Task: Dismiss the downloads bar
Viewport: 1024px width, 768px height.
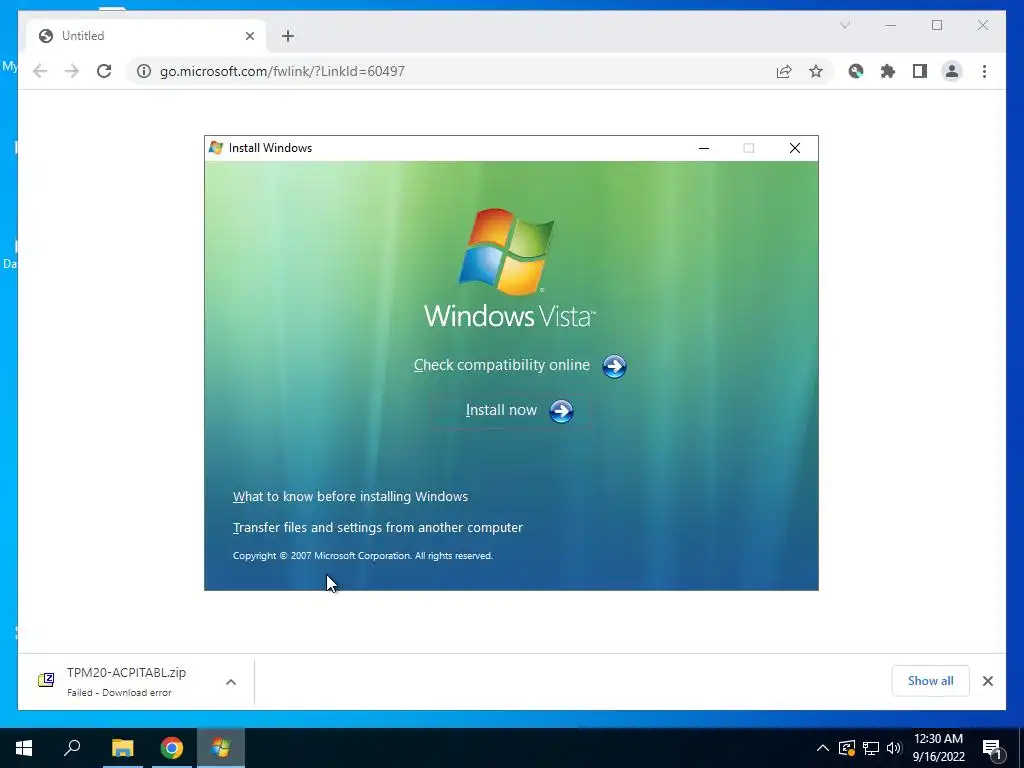Action: coord(987,681)
